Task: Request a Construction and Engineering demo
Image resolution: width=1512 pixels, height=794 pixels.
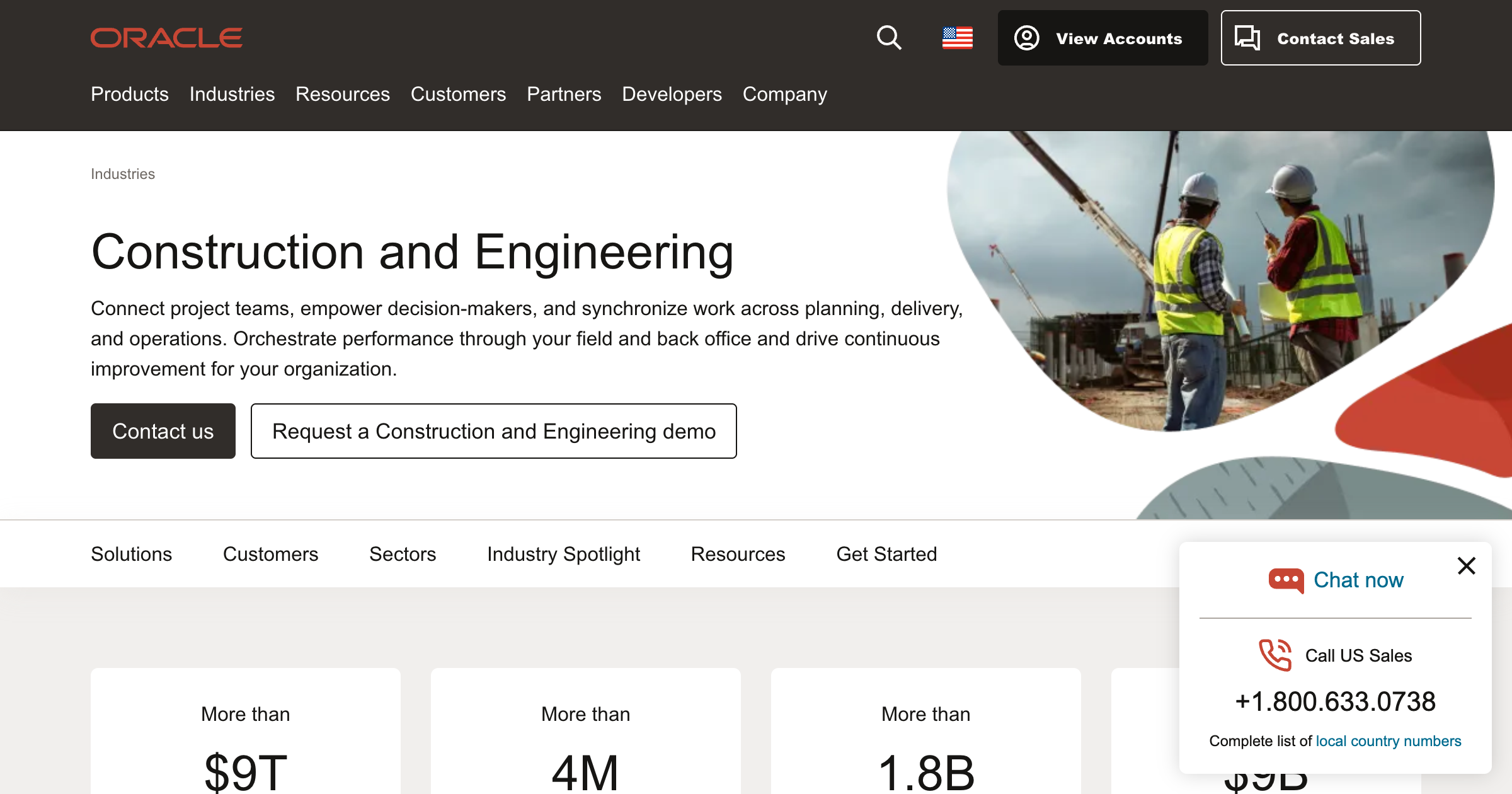Action: (x=494, y=431)
